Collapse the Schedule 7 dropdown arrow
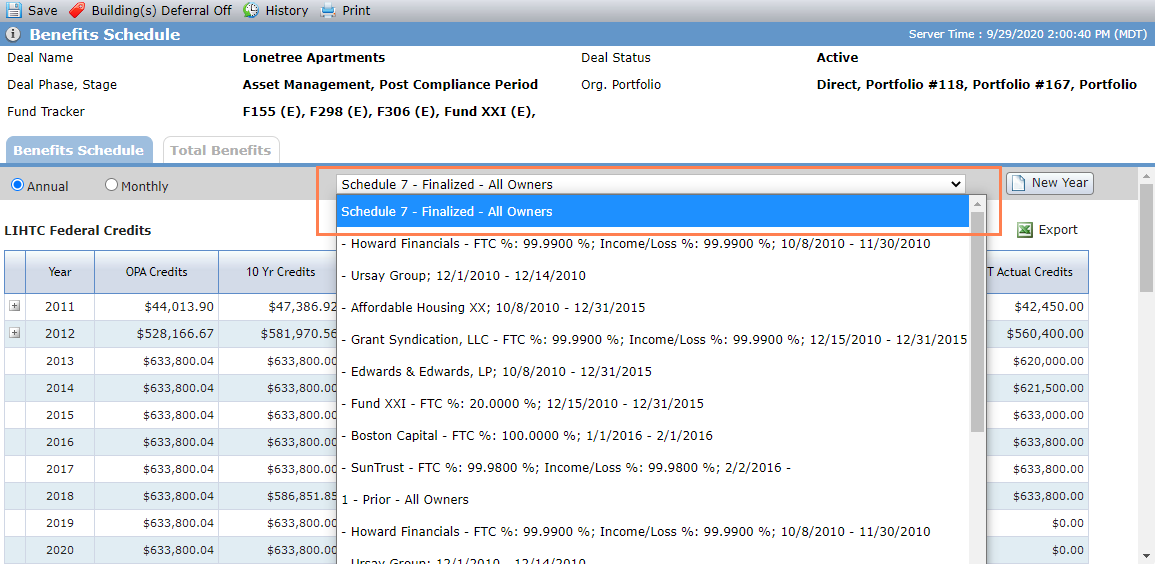Screen dimensions: 1155x564 click(956, 184)
